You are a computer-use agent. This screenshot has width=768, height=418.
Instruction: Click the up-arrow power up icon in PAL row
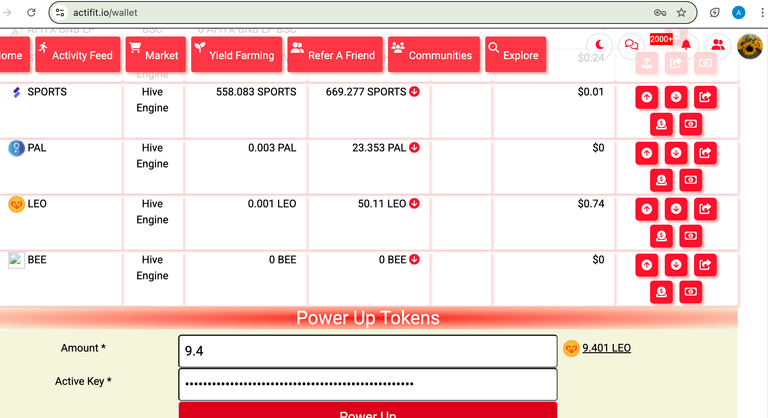coord(647,153)
